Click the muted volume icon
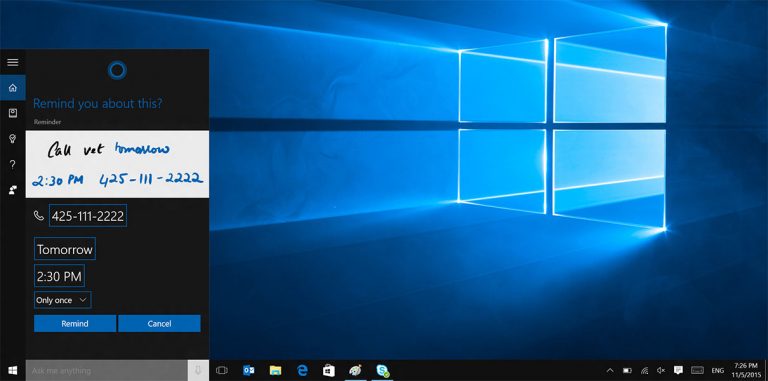768x381 pixels. click(x=661, y=370)
